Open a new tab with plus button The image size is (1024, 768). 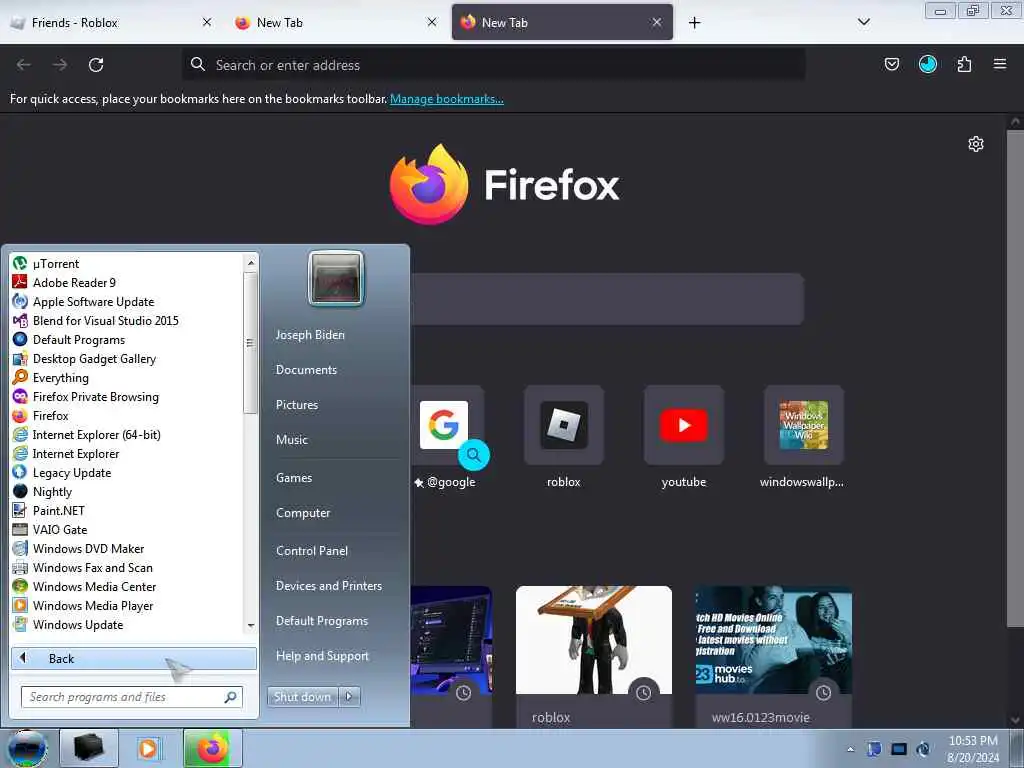pos(694,23)
